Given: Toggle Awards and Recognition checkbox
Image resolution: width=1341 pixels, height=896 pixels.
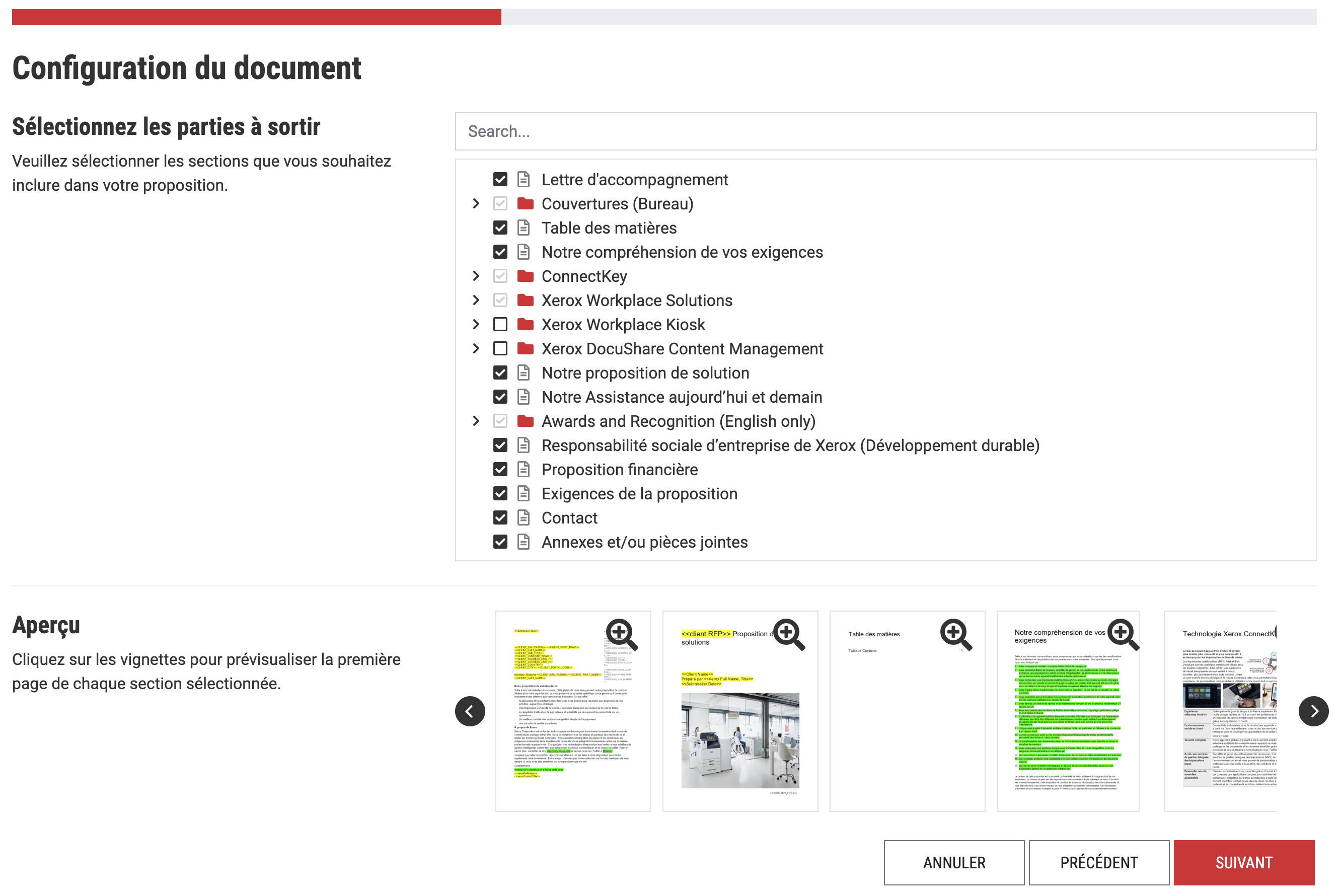Looking at the screenshot, I should [x=500, y=421].
